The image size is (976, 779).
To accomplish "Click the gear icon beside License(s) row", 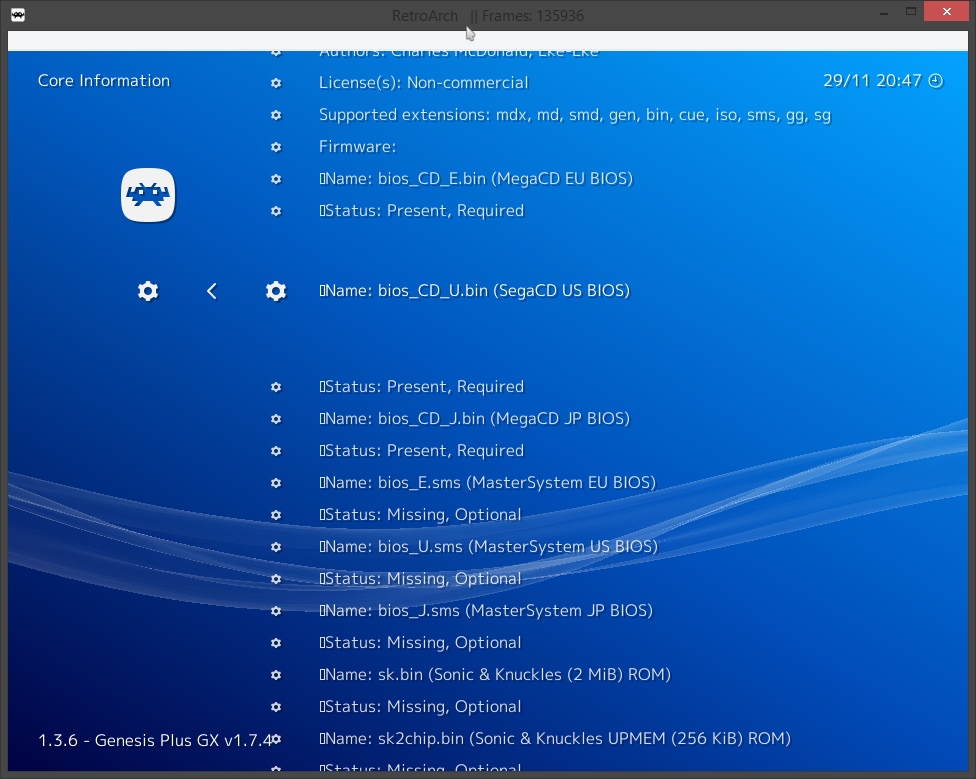I will click(x=276, y=83).
